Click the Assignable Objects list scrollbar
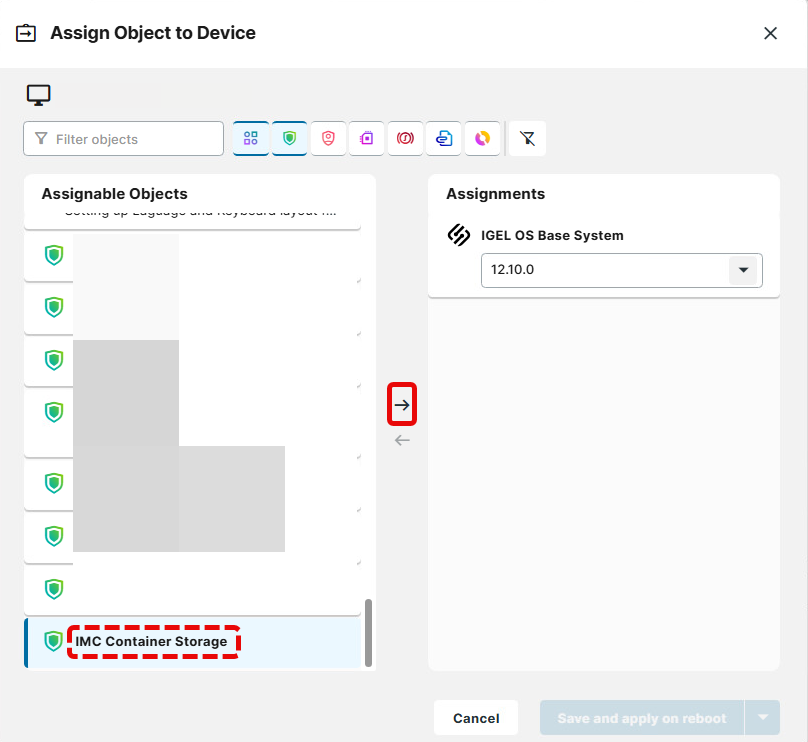The height and width of the screenshot is (742, 808). 368,633
